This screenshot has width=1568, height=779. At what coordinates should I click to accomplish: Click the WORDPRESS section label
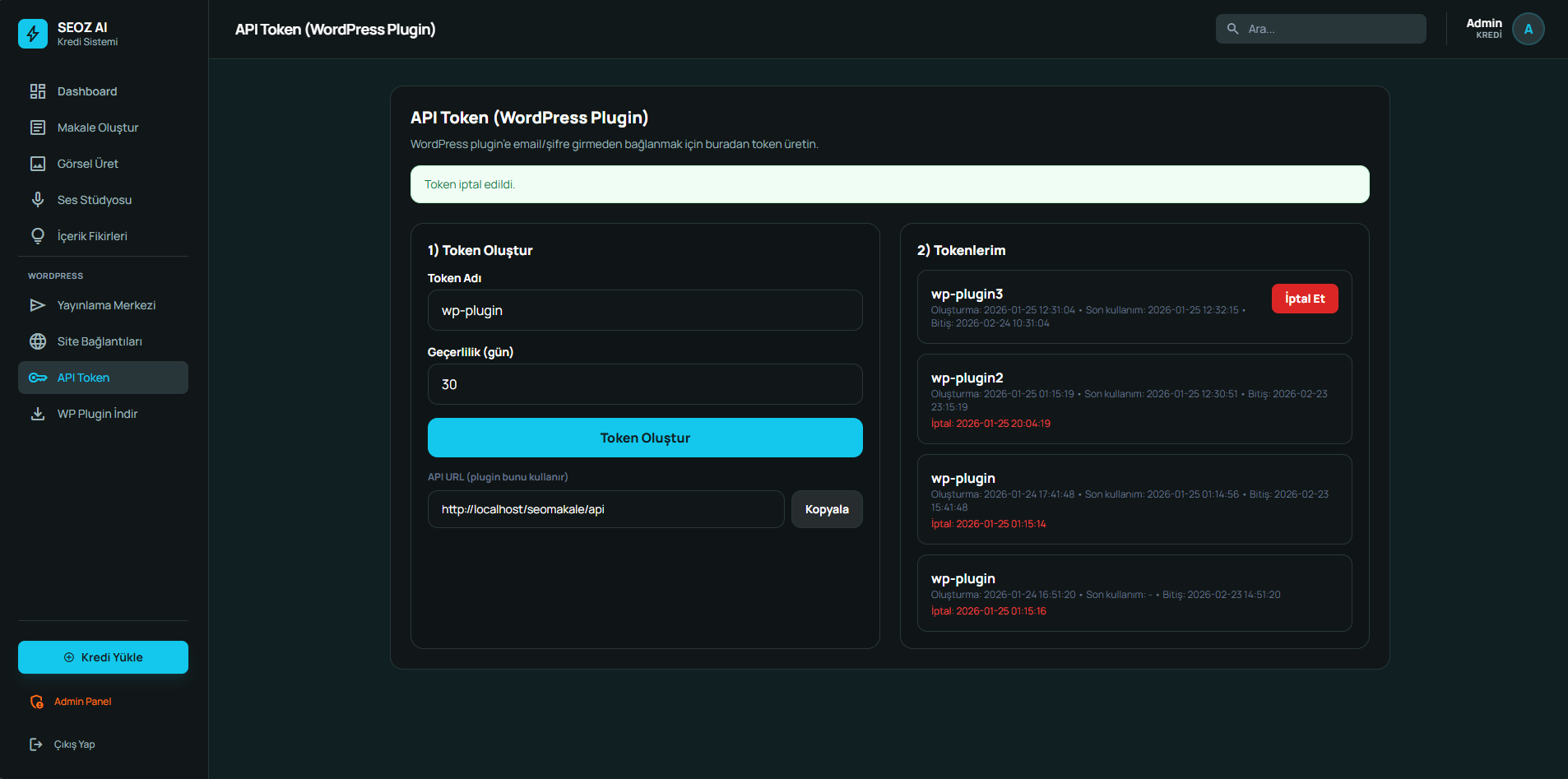(x=55, y=276)
